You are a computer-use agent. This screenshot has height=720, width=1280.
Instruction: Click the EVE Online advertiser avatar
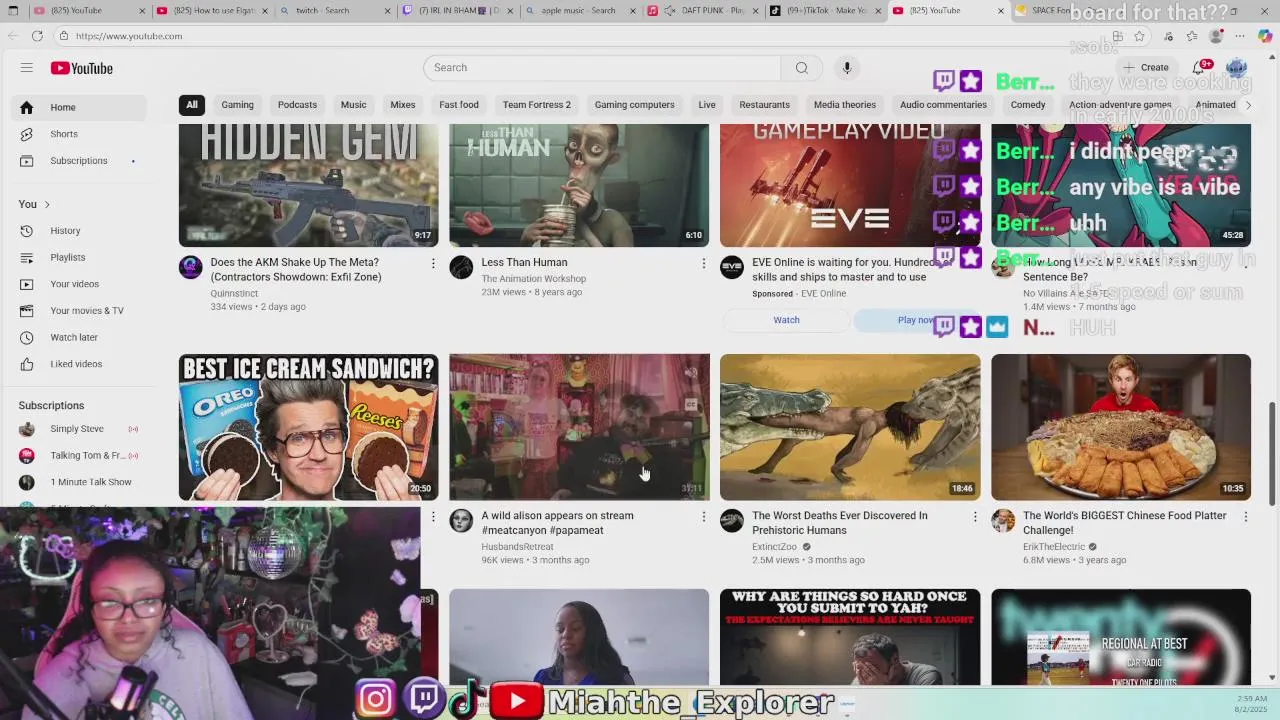click(732, 267)
